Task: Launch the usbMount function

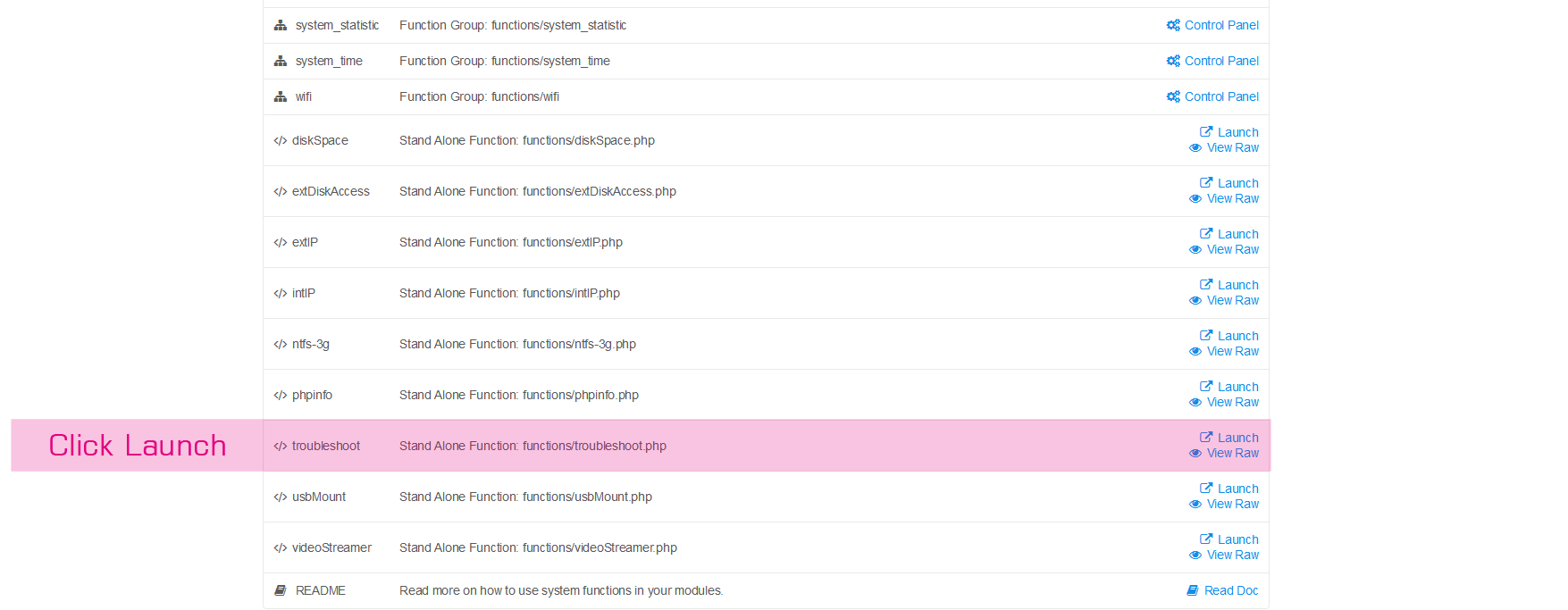Action: coord(1237,489)
